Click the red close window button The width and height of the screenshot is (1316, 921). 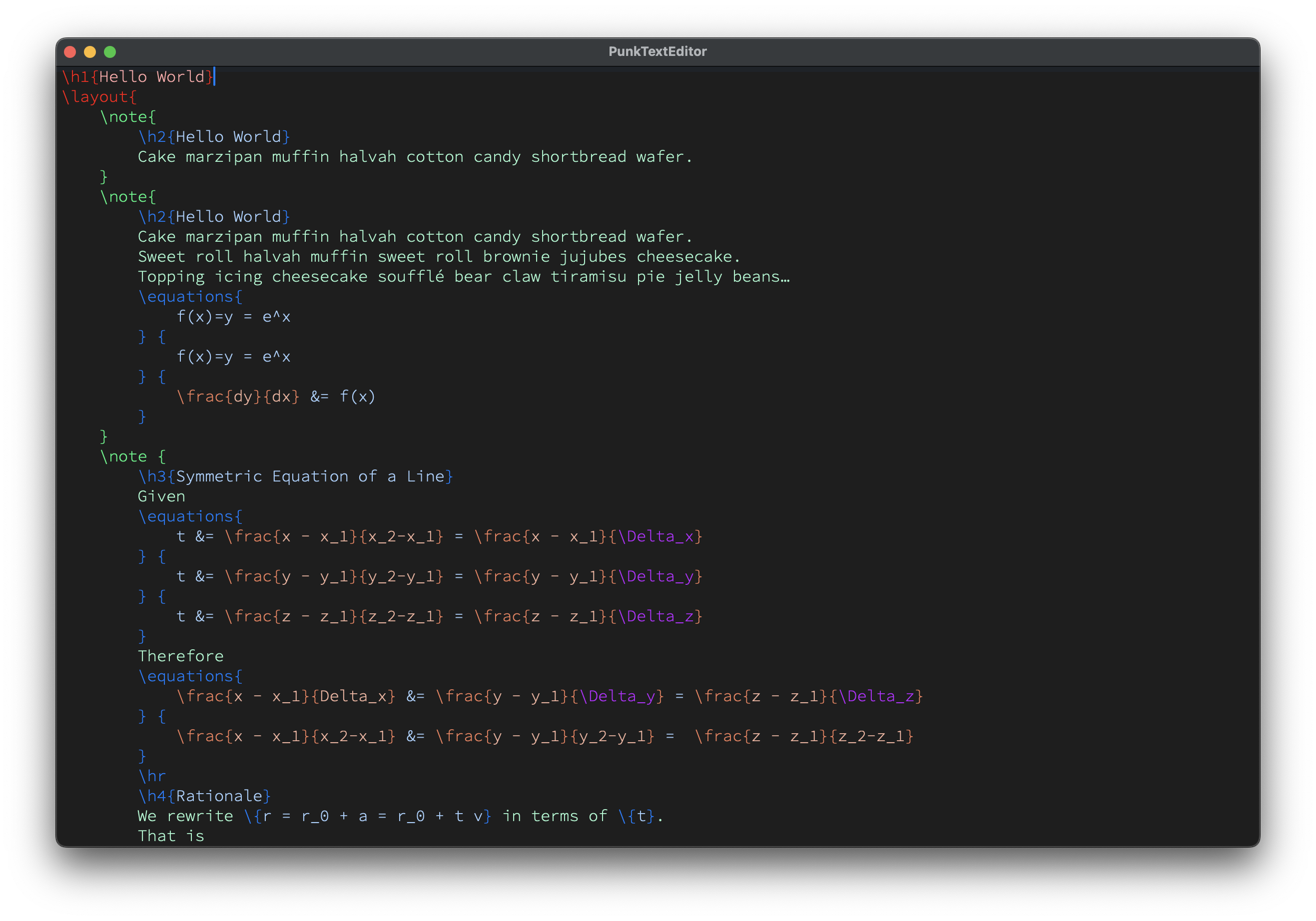coord(70,52)
